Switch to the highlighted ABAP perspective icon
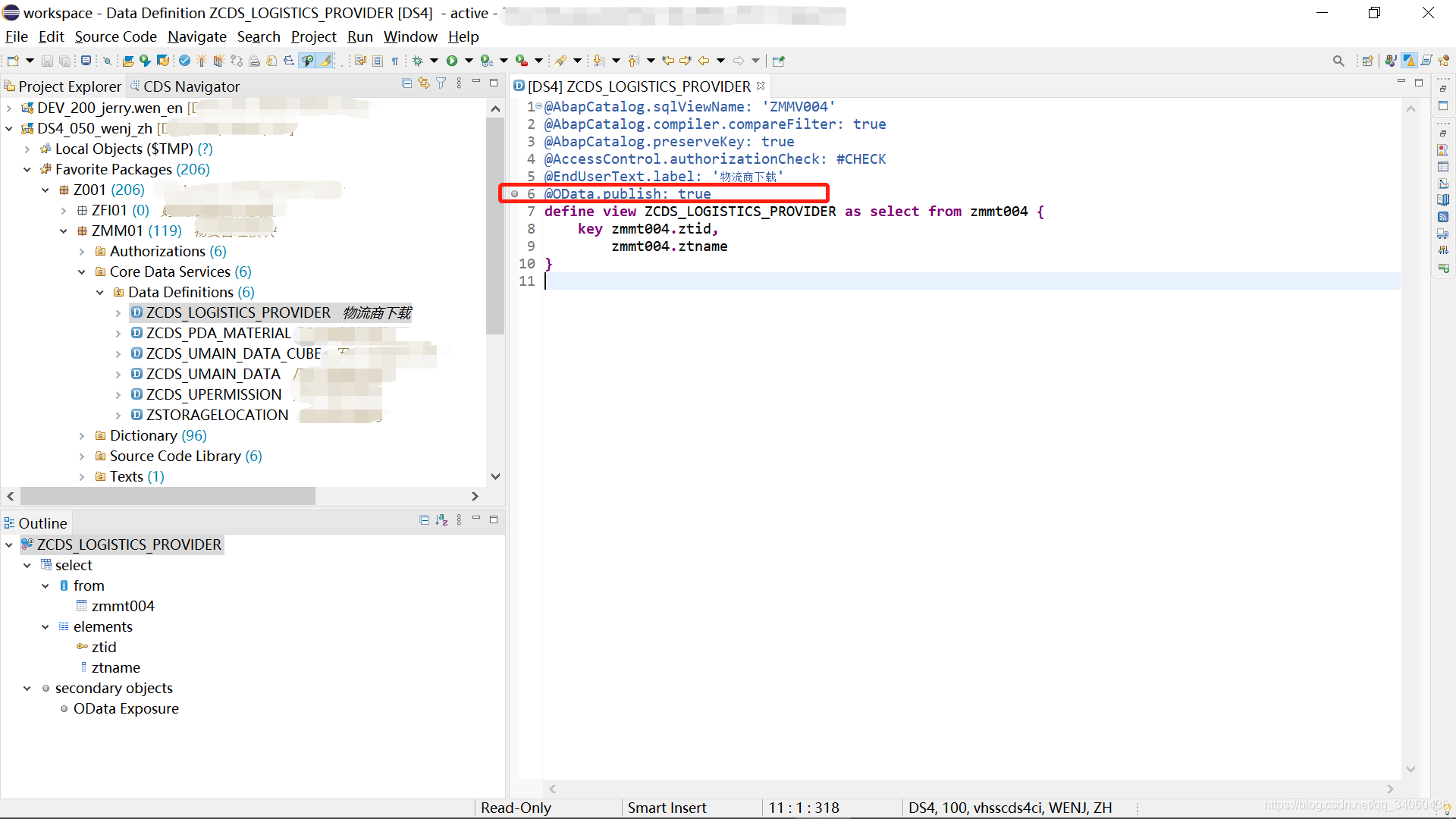This screenshot has height=819, width=1456. 1409,61
